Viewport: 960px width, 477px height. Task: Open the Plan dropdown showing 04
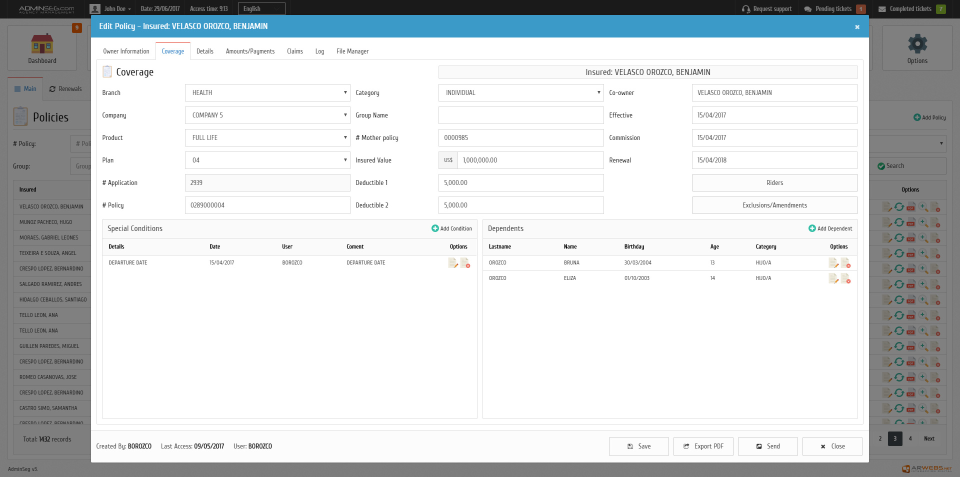pyautogui.click(x=268, y=160)
